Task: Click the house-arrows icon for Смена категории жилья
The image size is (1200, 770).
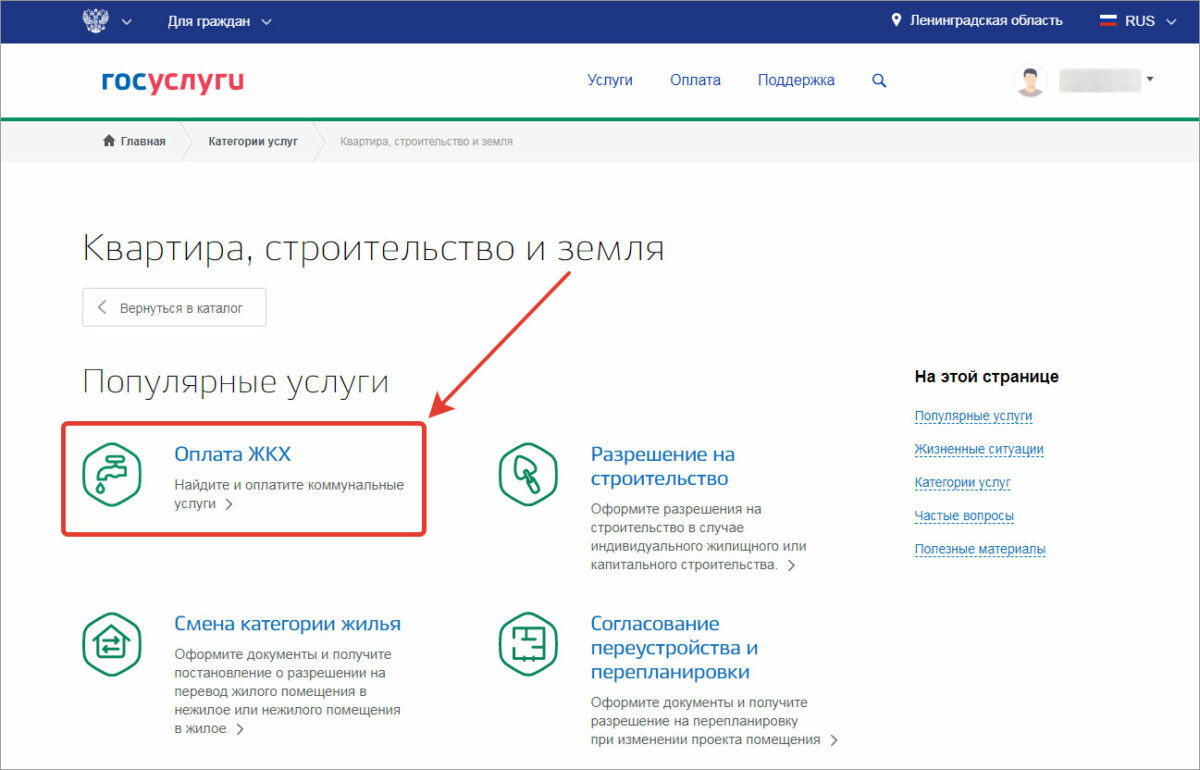Action: 112,643
